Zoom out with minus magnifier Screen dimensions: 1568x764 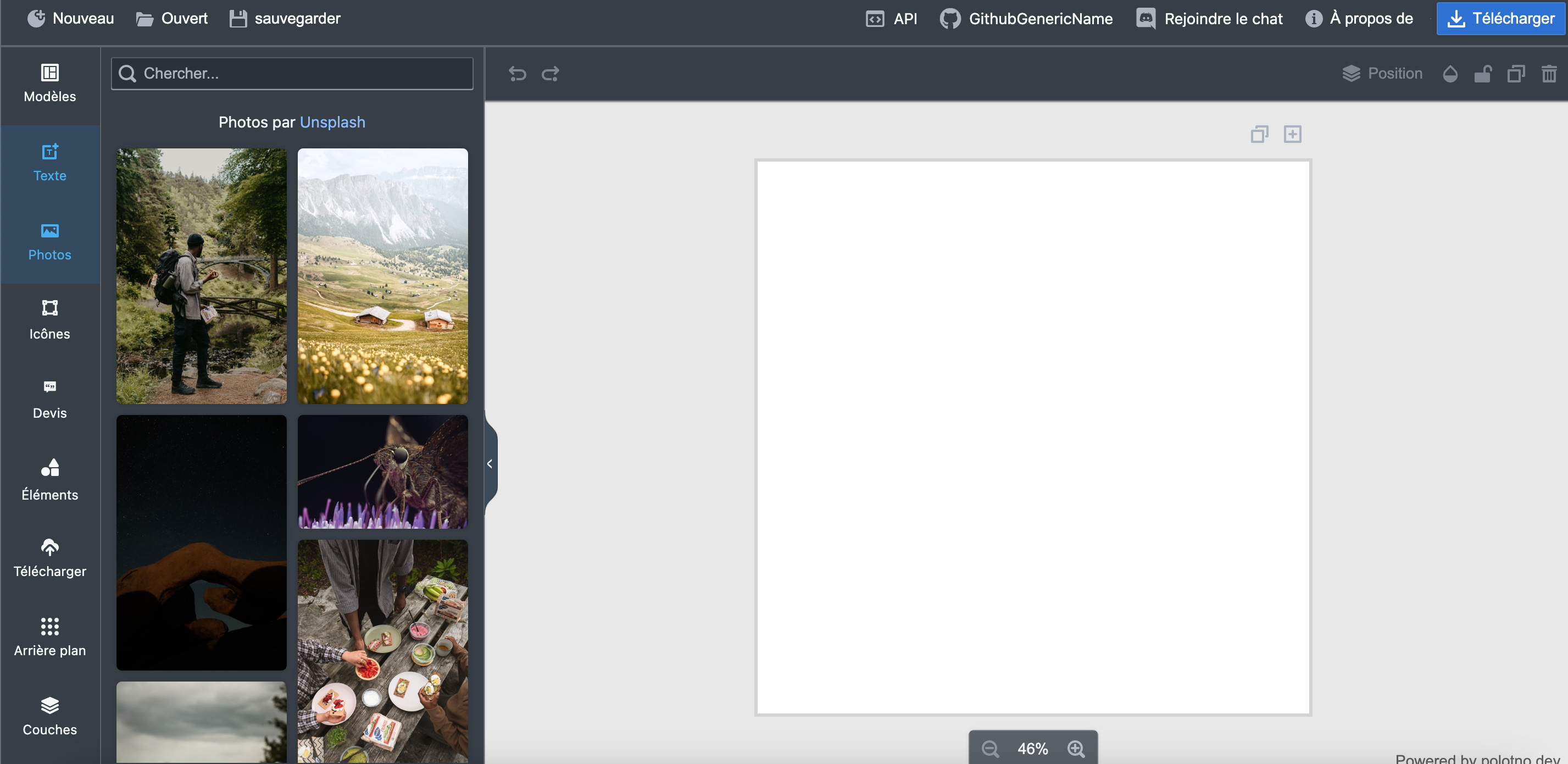[x=991, y=748]
